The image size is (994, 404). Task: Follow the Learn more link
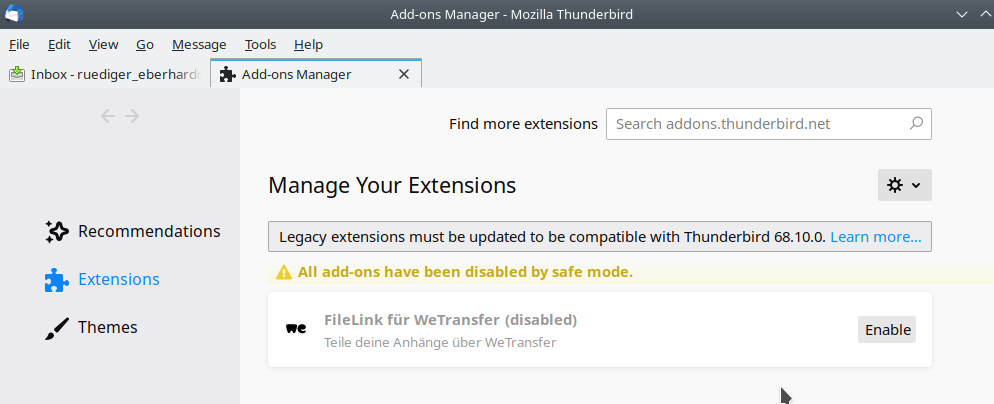pos(876,237)
